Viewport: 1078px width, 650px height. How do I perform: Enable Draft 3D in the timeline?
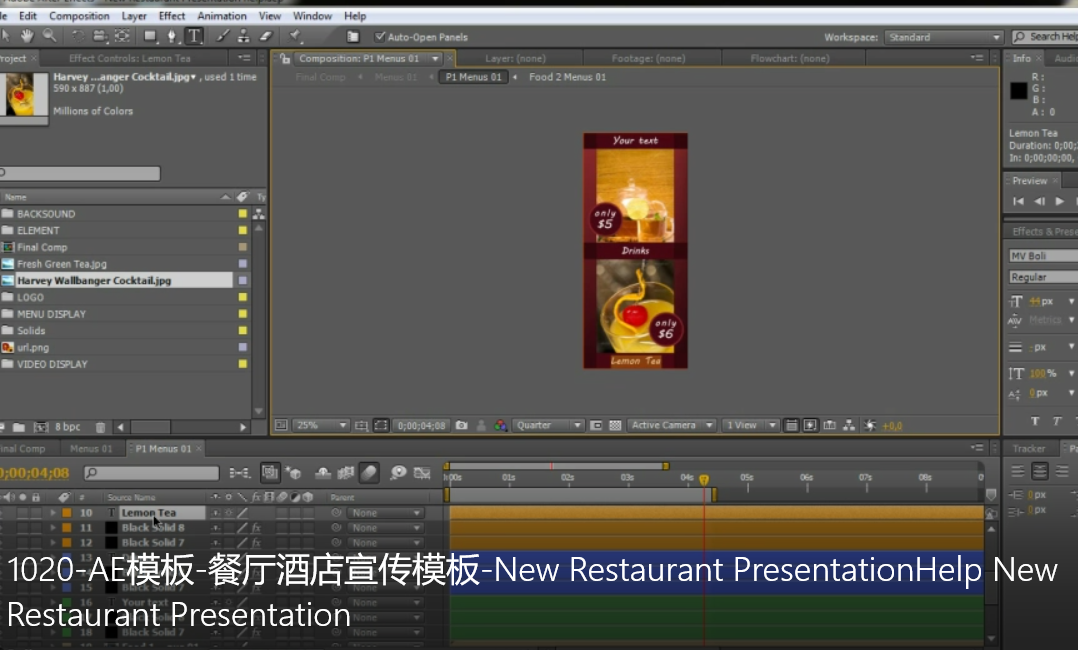pos(294,473)
